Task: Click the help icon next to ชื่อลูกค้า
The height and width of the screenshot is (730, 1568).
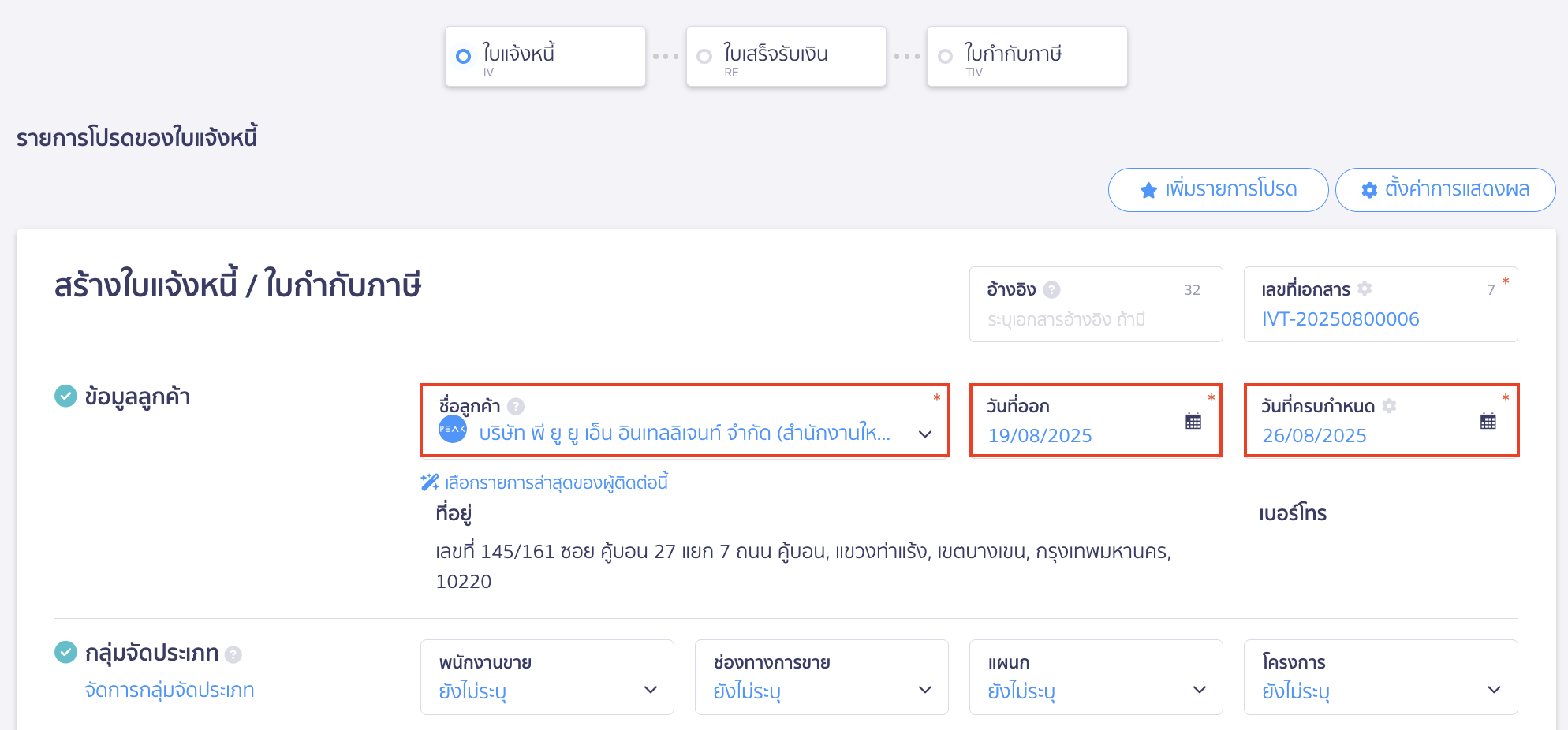Action: [x=517, y=405]
